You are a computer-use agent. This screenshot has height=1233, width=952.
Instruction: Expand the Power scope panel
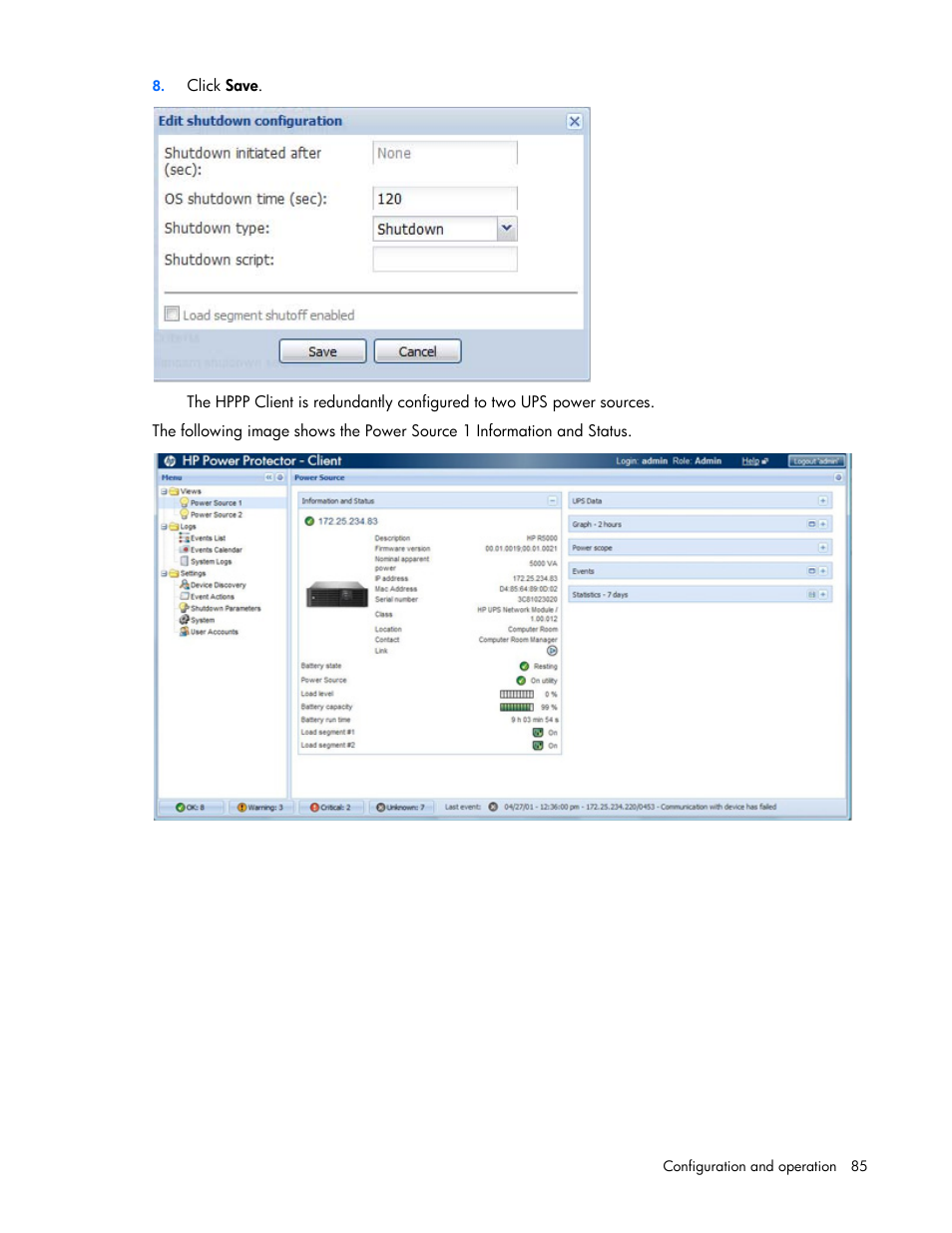[823, 548]
